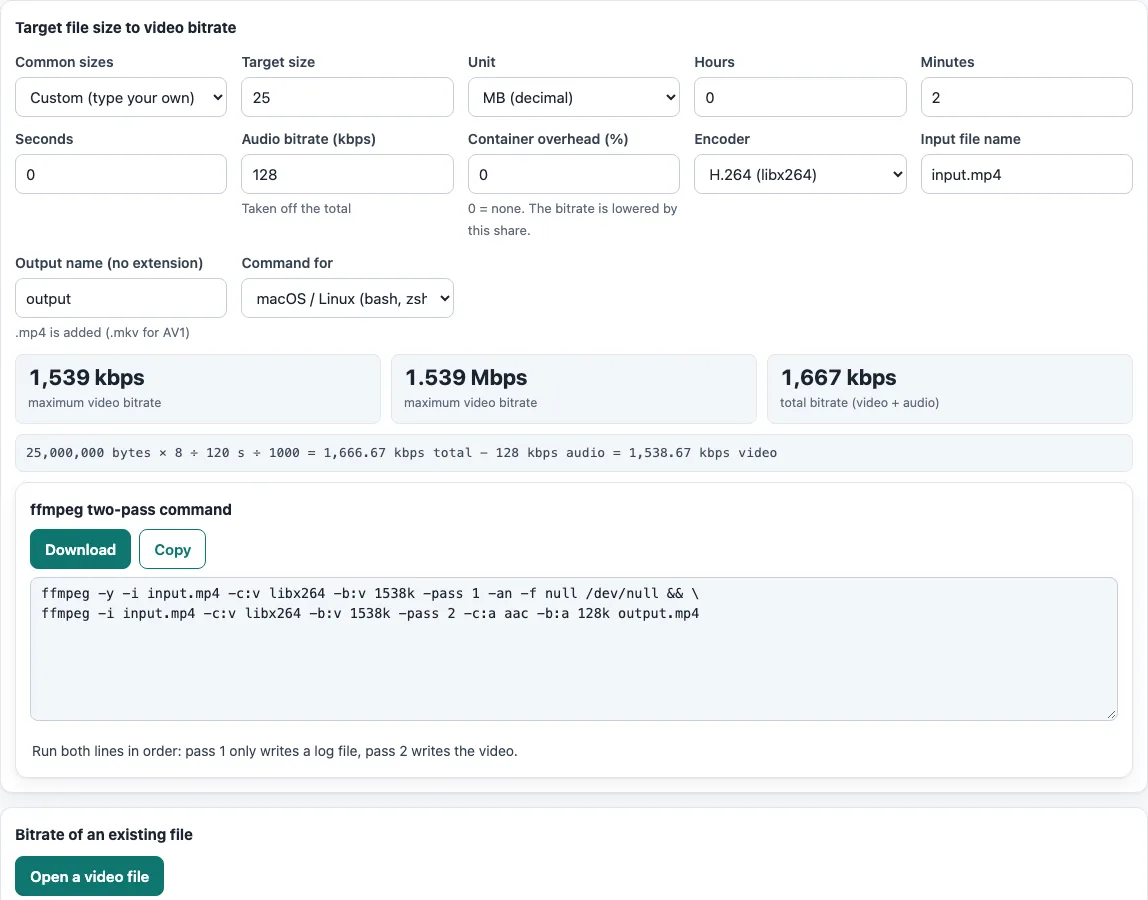Click the Output name field

pyautogui.click(x=121, y=298)
